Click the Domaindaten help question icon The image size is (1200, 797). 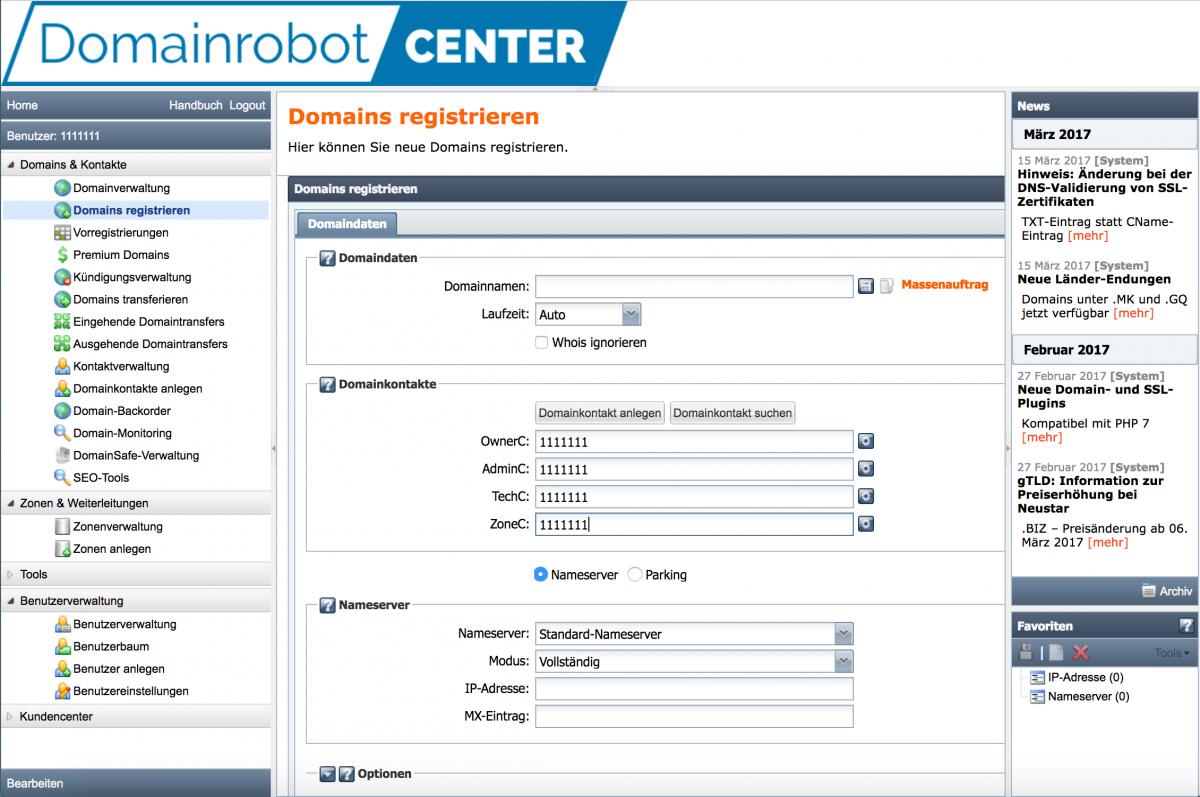[x=327, y=259]
